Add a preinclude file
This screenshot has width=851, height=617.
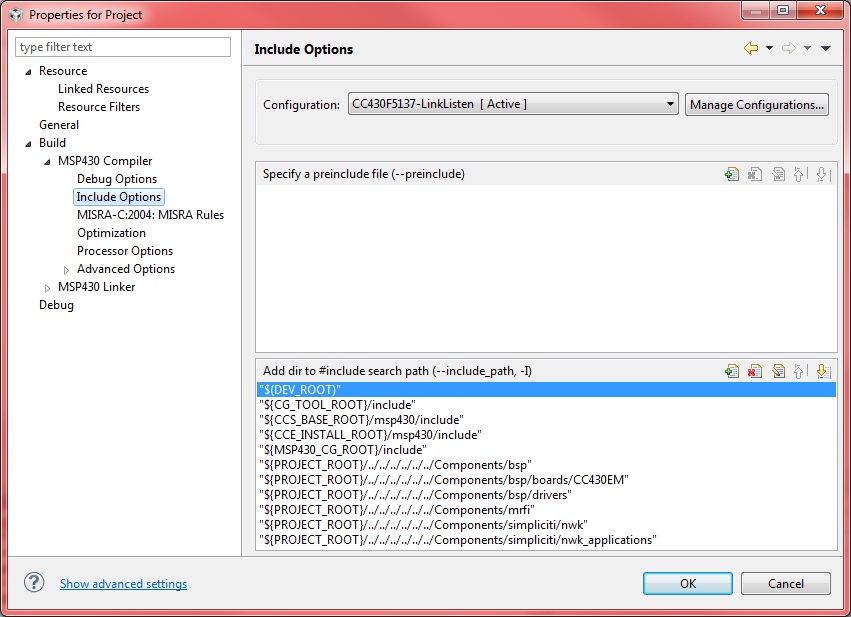click(731, 174)
